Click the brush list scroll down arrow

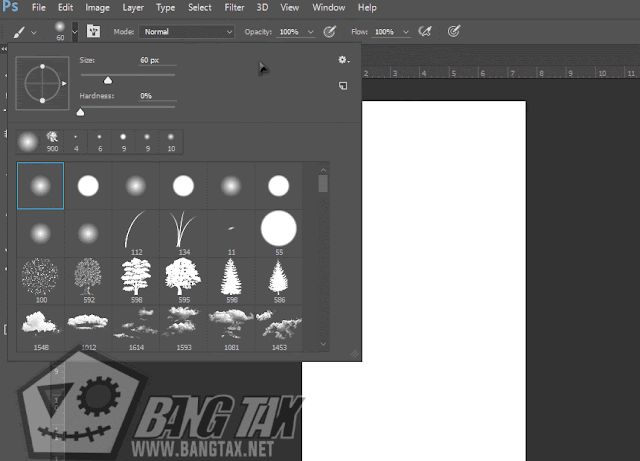pyautogui.click(x=323, y=344)
